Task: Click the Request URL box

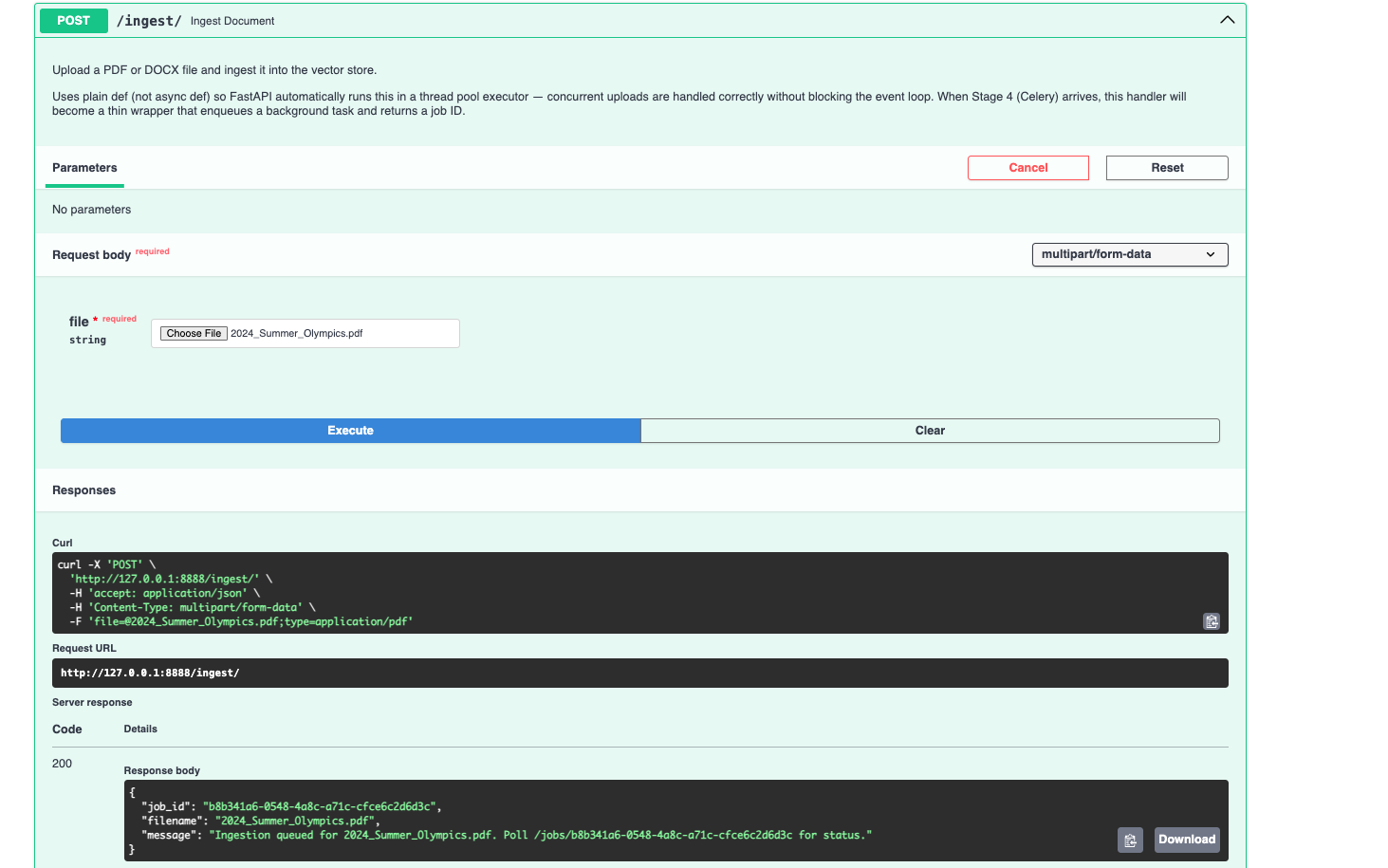Action: click(640, 673)
